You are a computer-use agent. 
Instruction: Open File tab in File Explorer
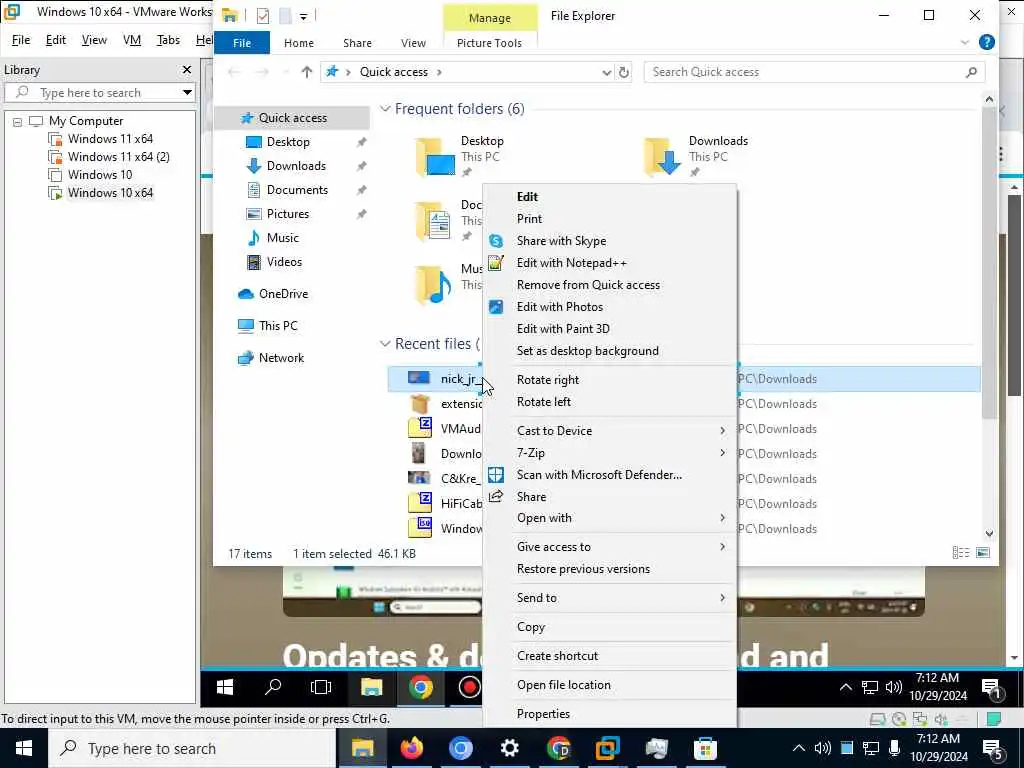click(242, 42)
